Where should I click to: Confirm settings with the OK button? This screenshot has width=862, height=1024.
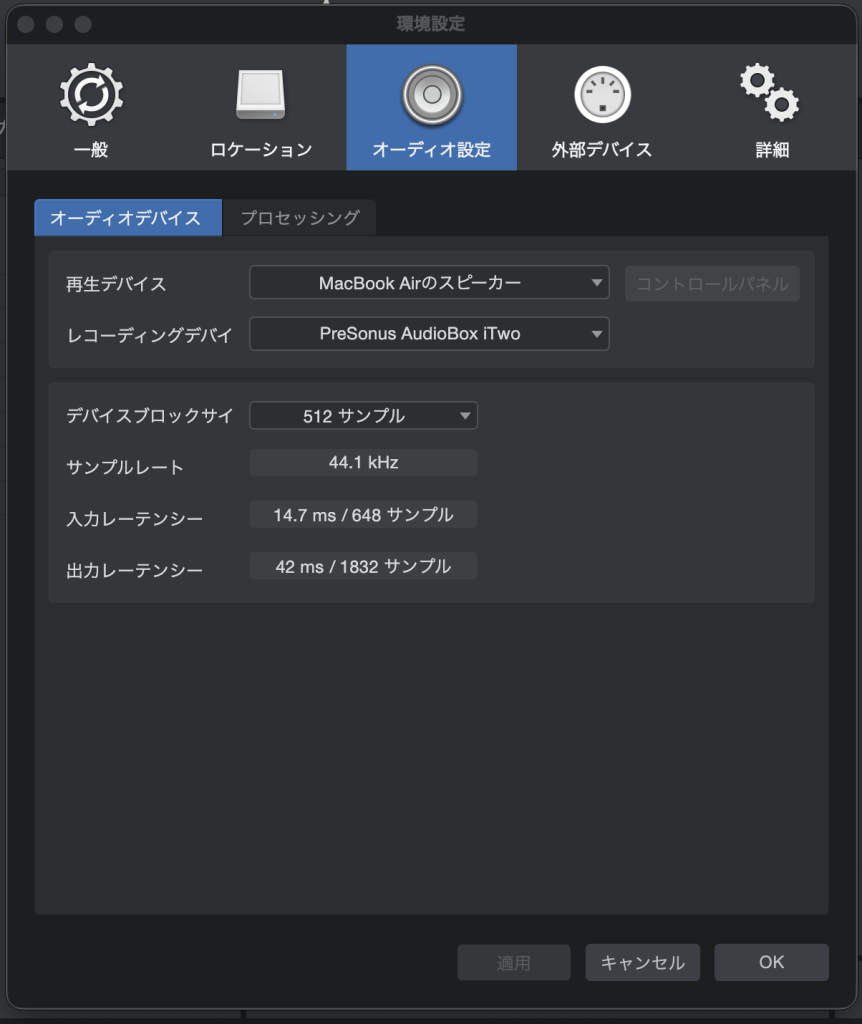click(771, 962)
